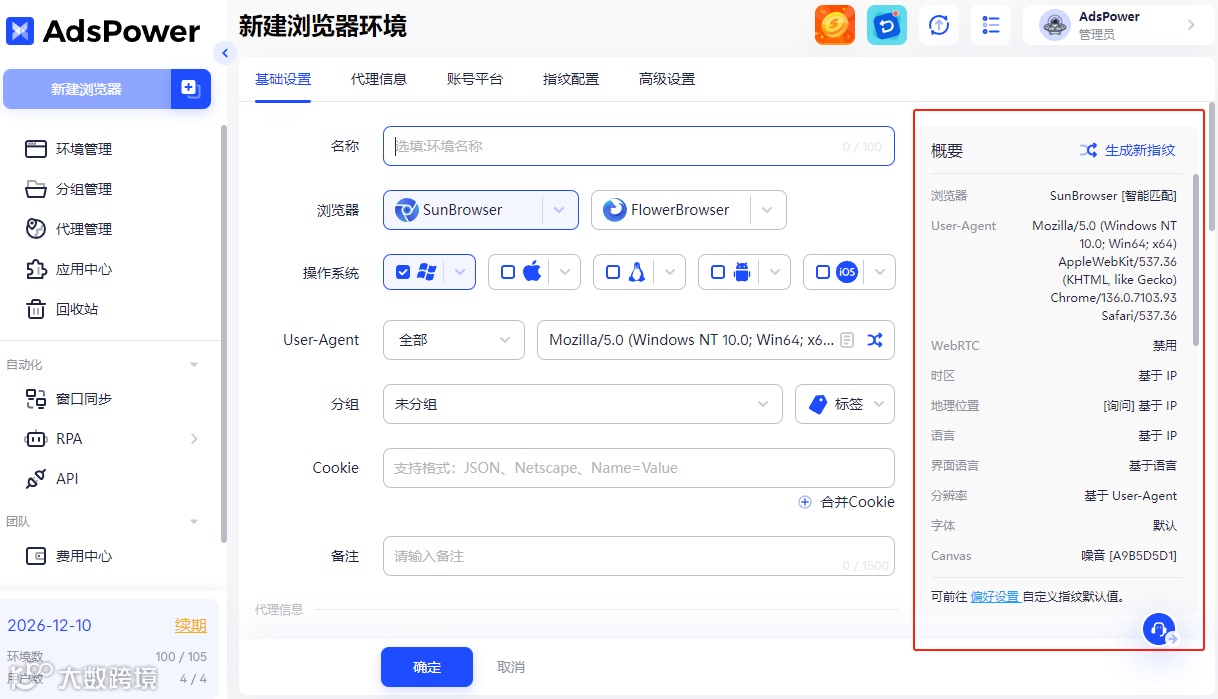Click the Cookie input field
The image size is (1218, 699).
(639, 468)
